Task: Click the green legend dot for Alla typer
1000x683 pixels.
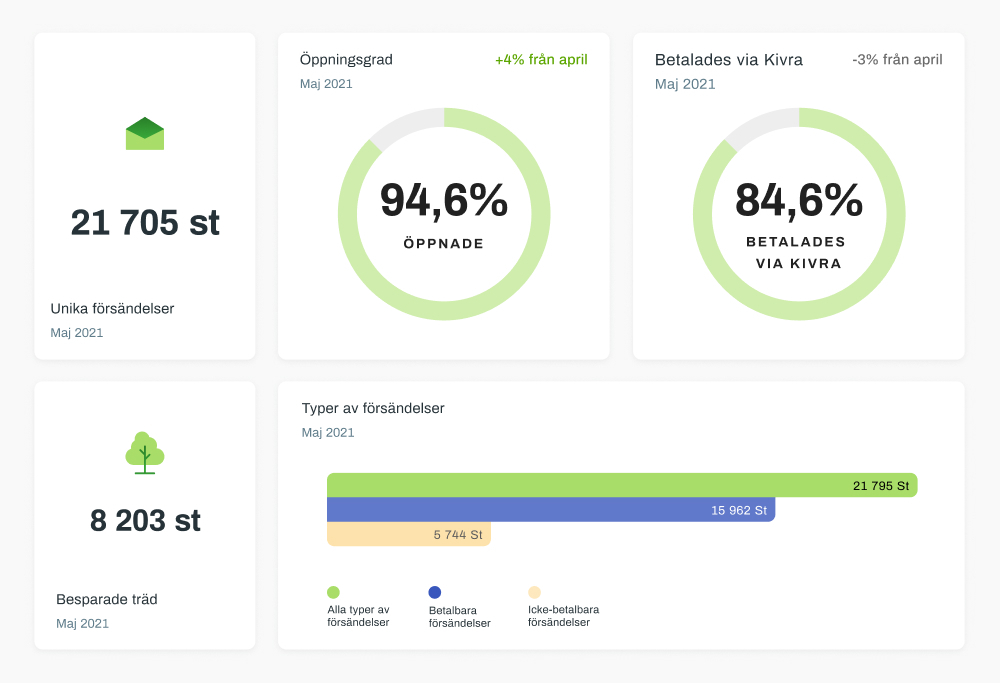Action: 332,591
